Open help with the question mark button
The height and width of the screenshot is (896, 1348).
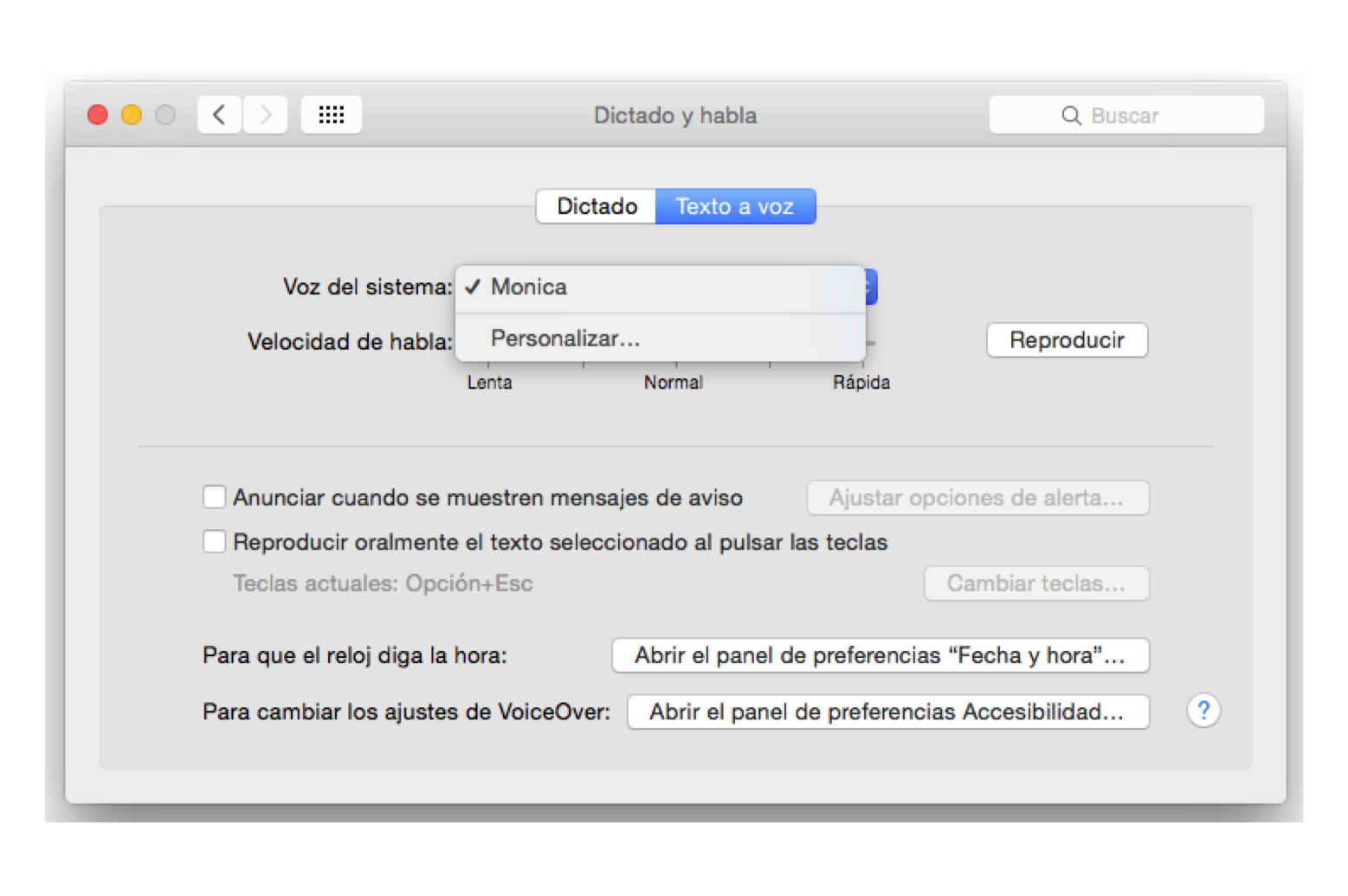tap(1203, 711)
